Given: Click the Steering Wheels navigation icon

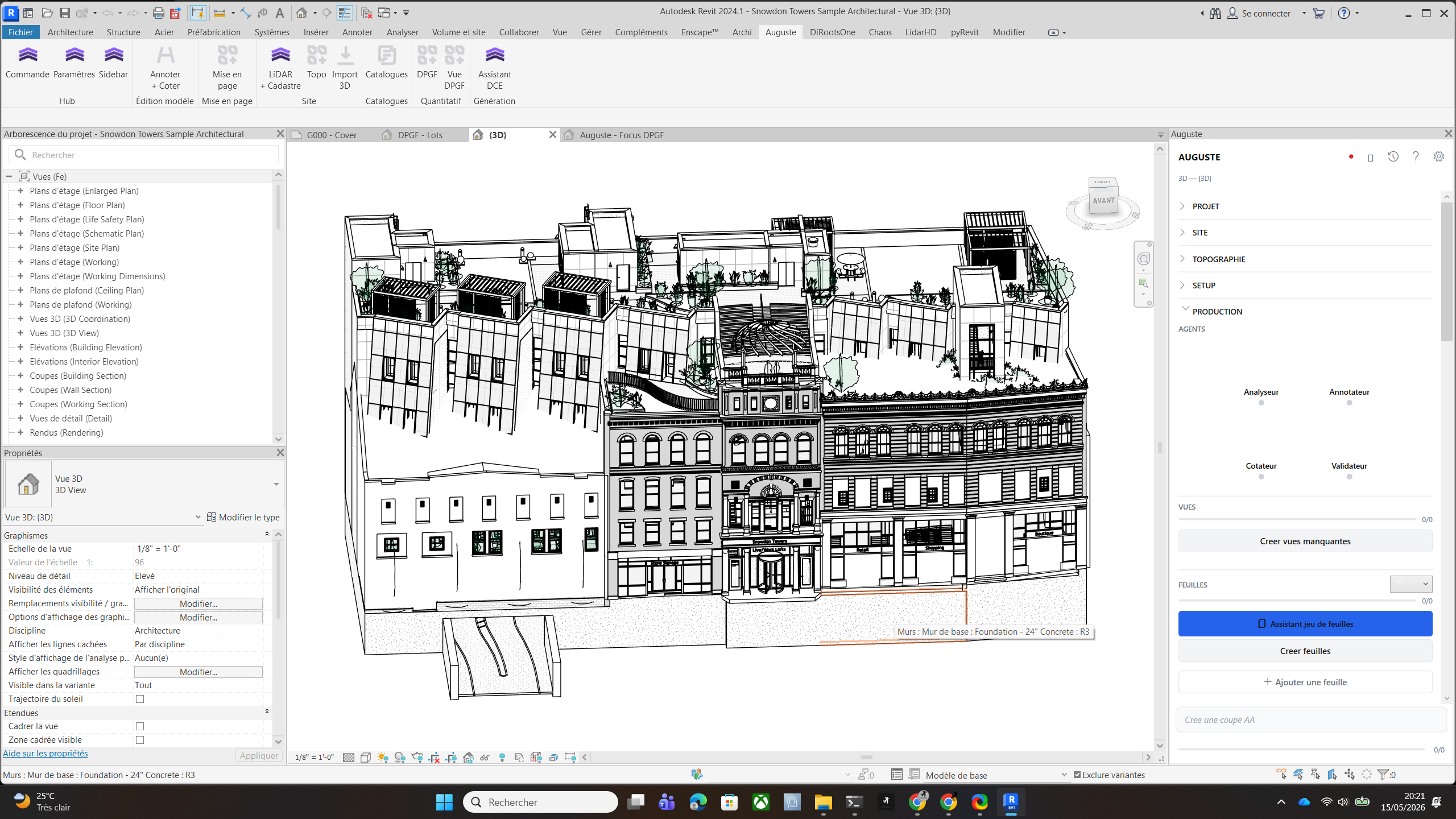Looking at the screenshot, I should click(x=1143, y=259).
